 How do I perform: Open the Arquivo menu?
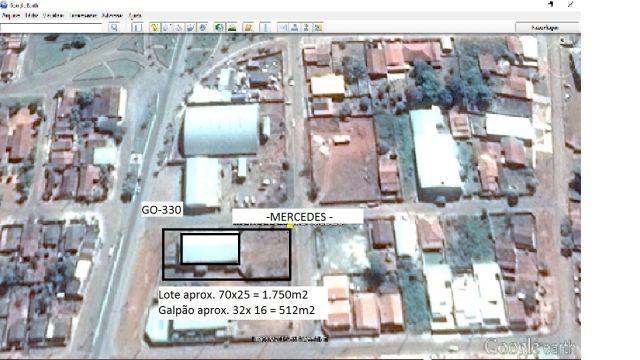pos(11,16)
